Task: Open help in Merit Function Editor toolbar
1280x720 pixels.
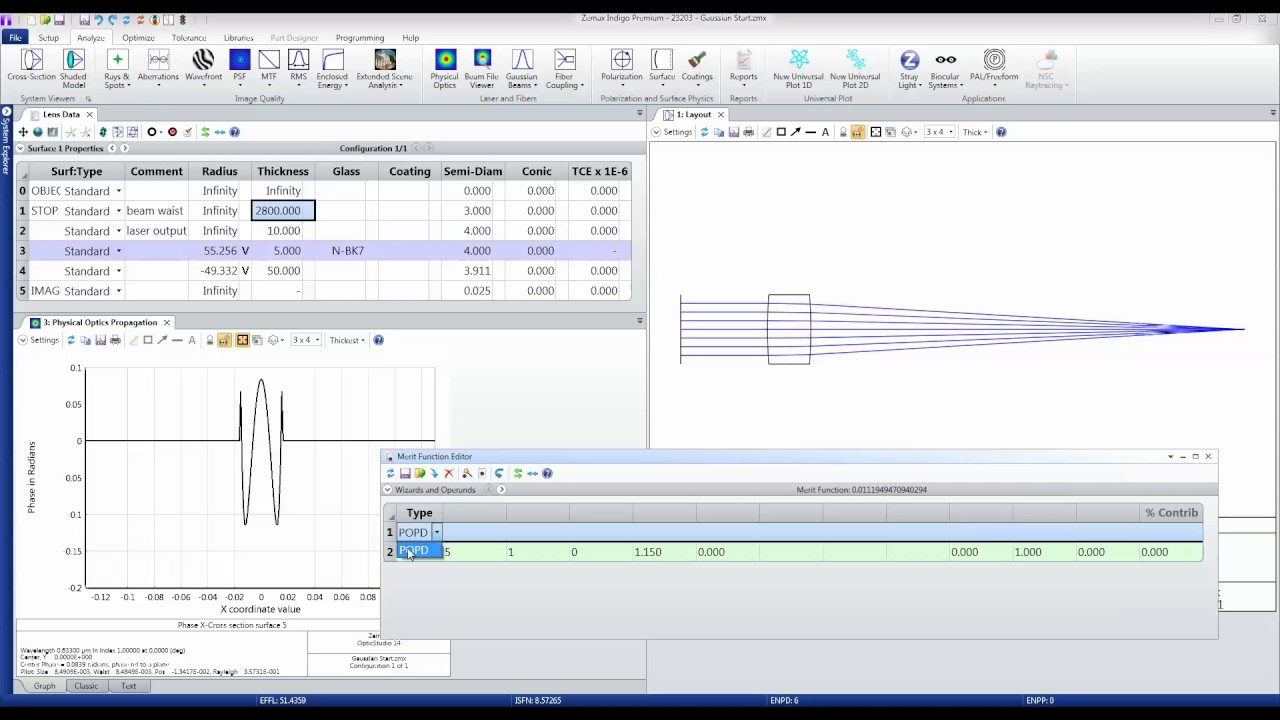Action: pos(547,473)
